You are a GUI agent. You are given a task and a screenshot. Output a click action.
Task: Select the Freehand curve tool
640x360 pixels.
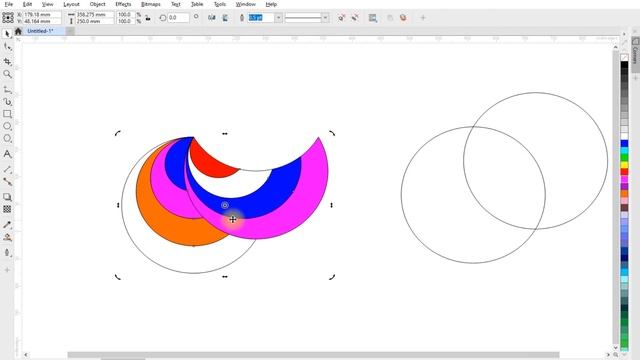pyautogui.click(x=7, y=89)
